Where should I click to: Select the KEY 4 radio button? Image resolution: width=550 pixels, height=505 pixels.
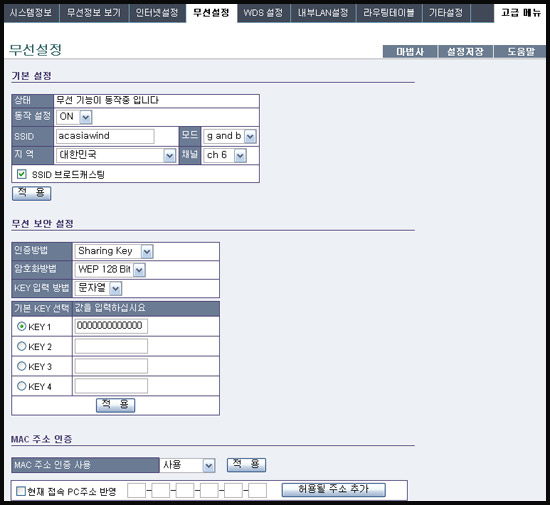click(x=22, y=386)
